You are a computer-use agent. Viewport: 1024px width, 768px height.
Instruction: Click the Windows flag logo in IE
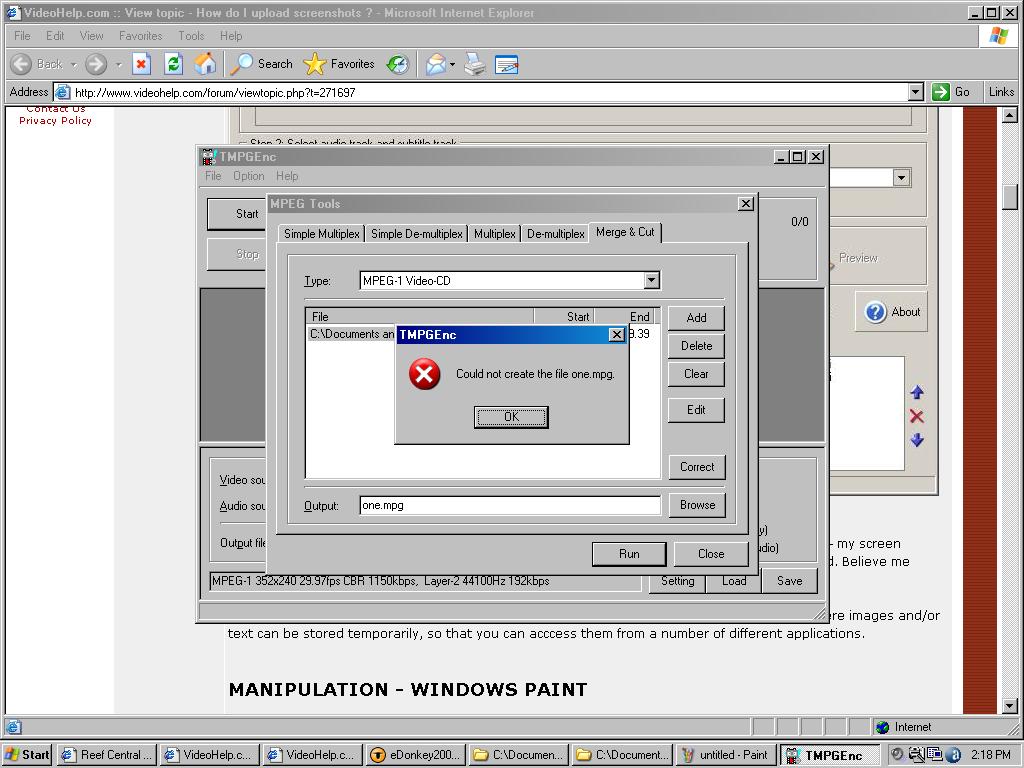click(x=999, y=36)
